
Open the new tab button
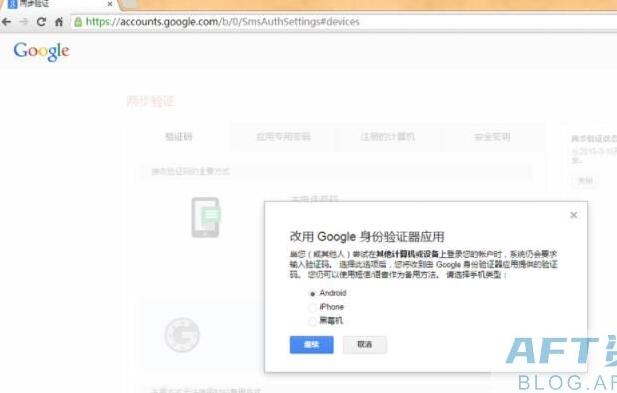tap(131, 4)
